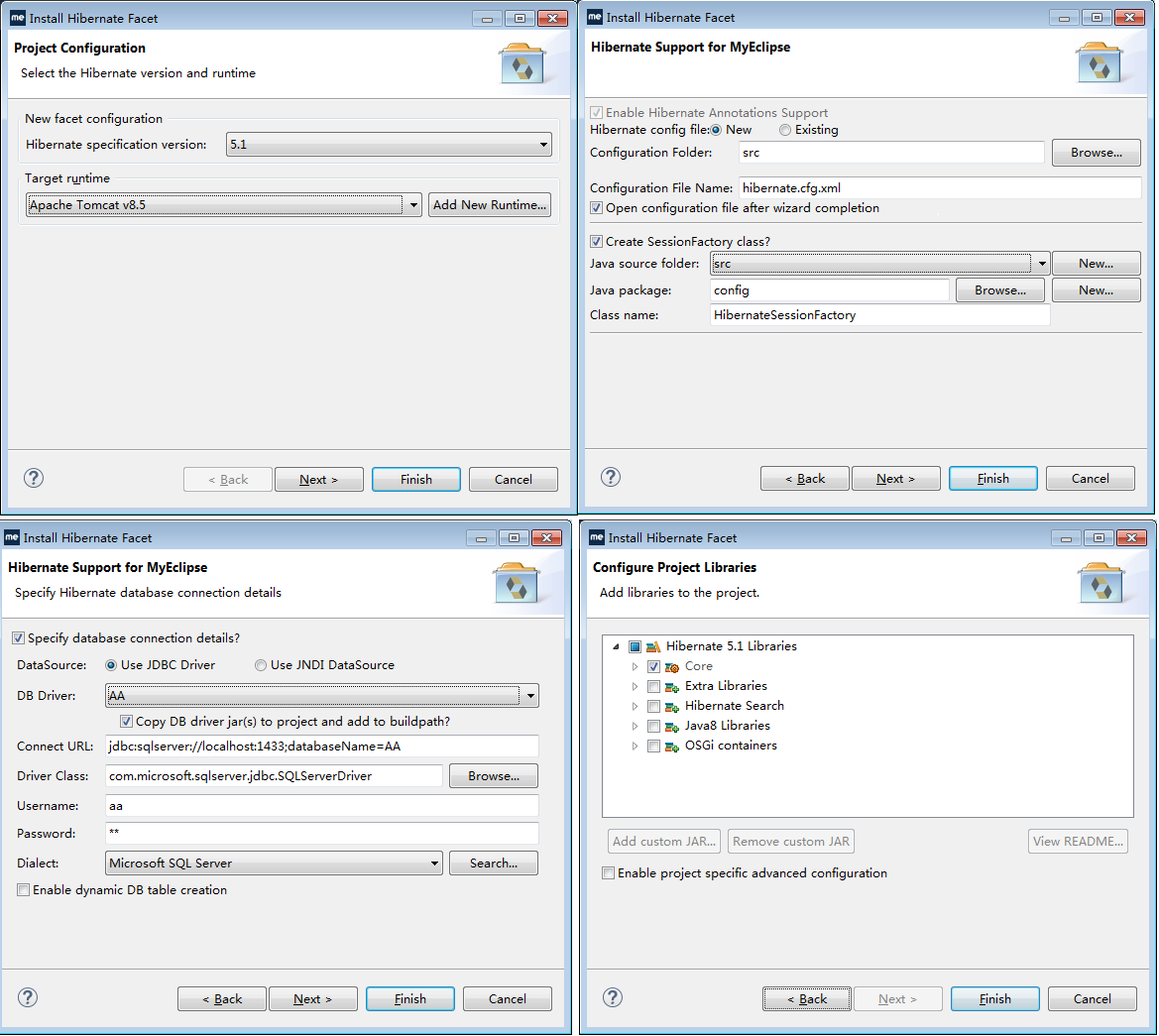1159x1036 pixels.
Task: Click Back in database connection details window
Action: pyautogui.click(x=222, y=998)
